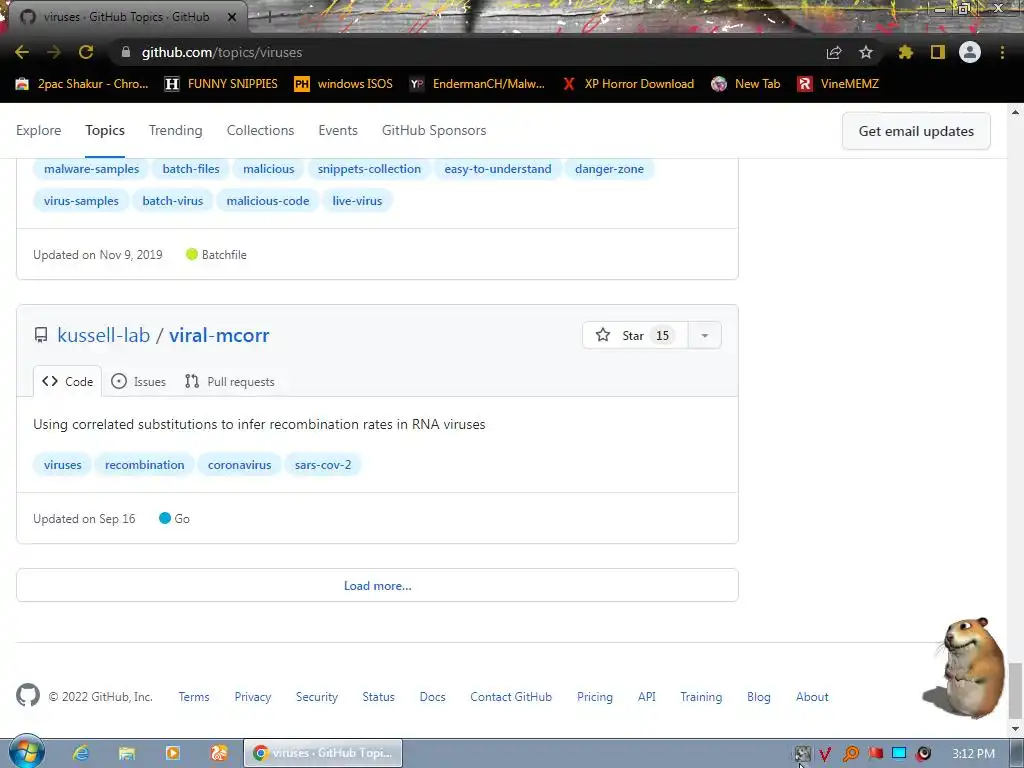Image resolution: width=1024 pixels, height=768 pixels.
Task: Open the Contact GitHub footer link
Action: [x=511, y=697]
